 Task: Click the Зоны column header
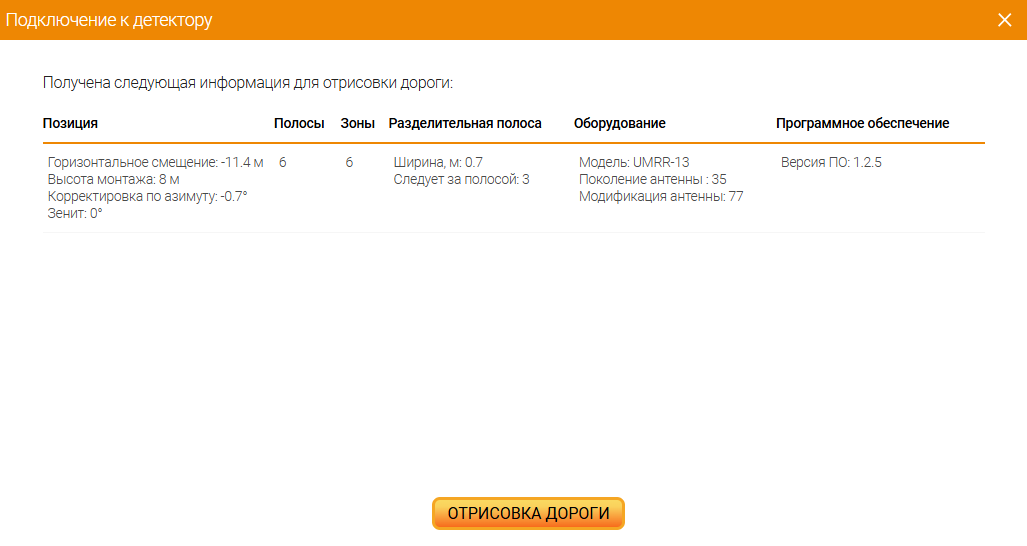point(357,124)
